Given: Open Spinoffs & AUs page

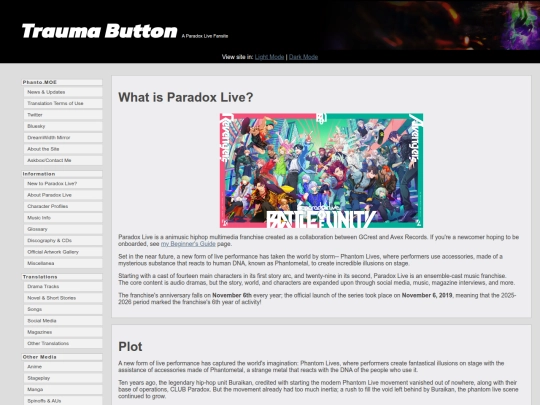Looking at the screenshot, I should 63,401.
